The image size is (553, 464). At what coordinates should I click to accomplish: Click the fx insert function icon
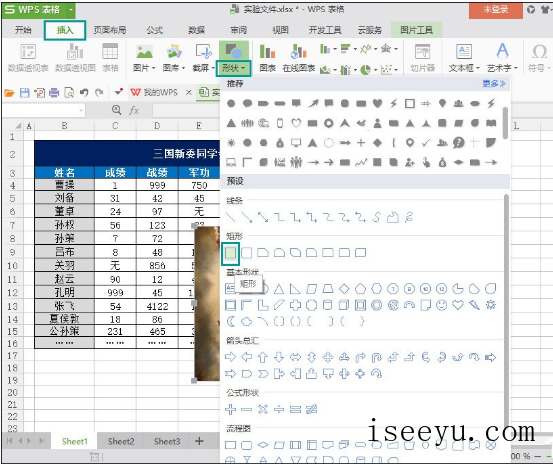(134, 110)
